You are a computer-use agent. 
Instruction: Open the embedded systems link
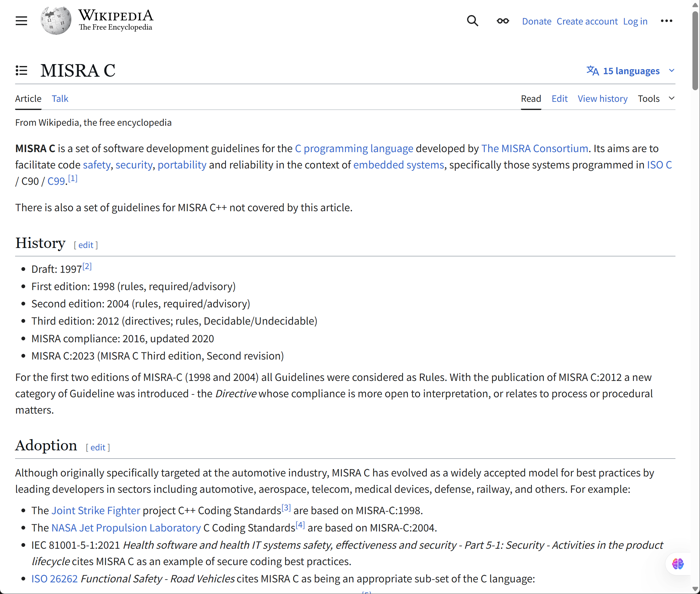pyautogui.click(x=399, y=165)
